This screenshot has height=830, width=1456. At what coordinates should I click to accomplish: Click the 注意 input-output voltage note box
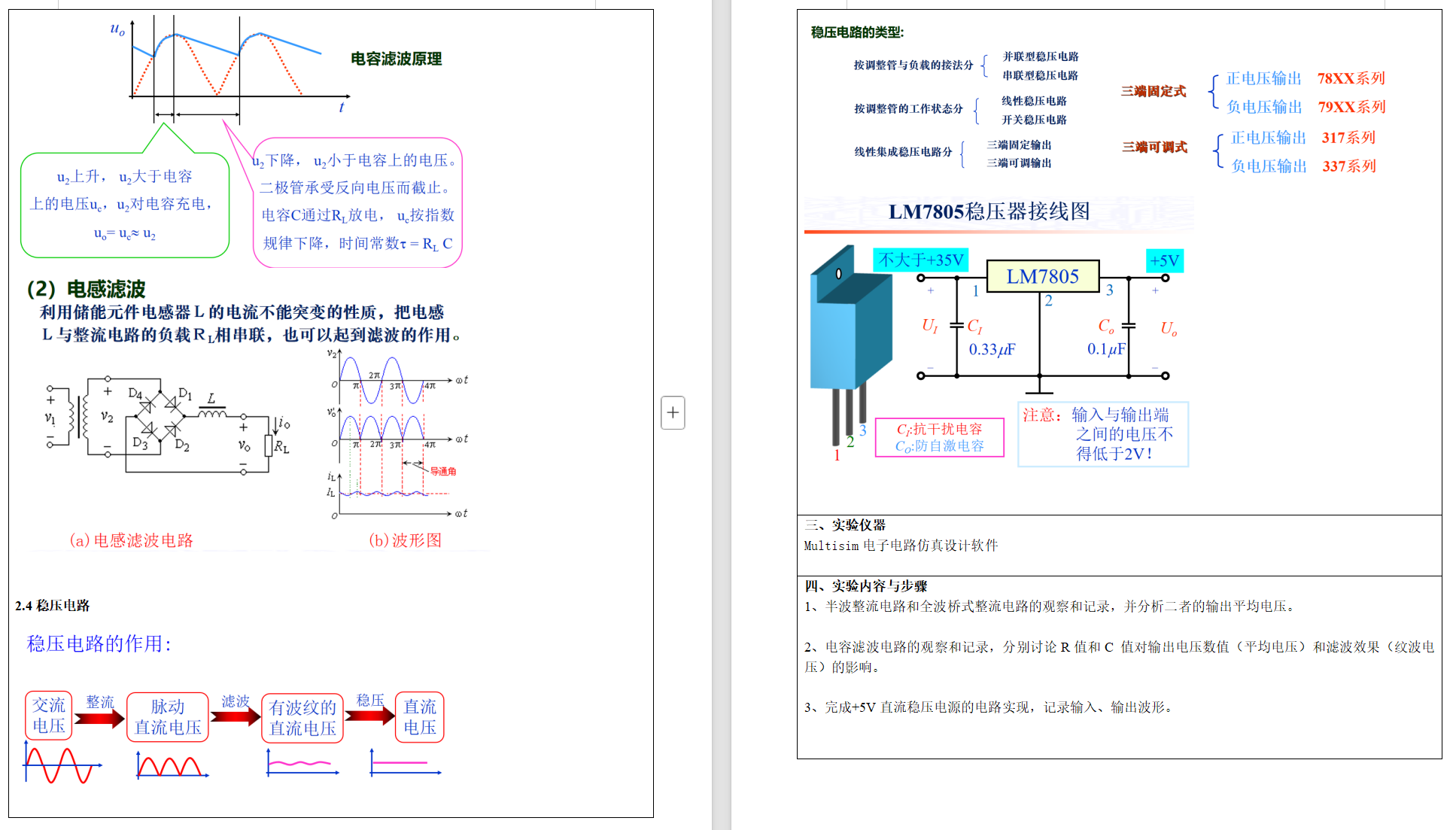point(1103,434)
